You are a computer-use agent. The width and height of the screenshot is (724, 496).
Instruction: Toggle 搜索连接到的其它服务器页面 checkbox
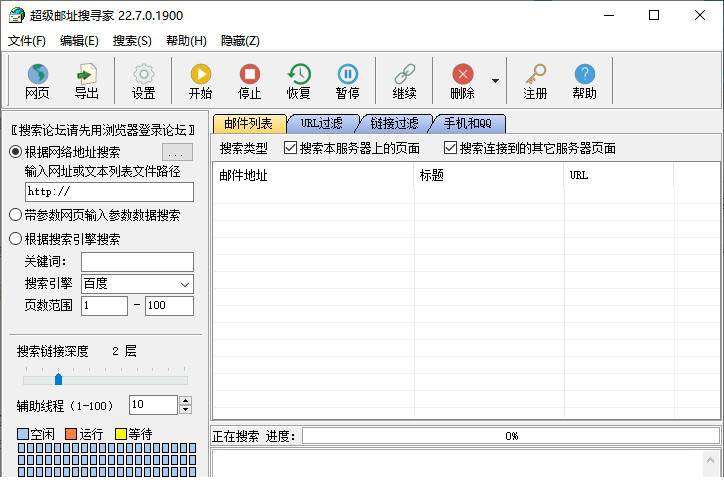click(450, 148)
